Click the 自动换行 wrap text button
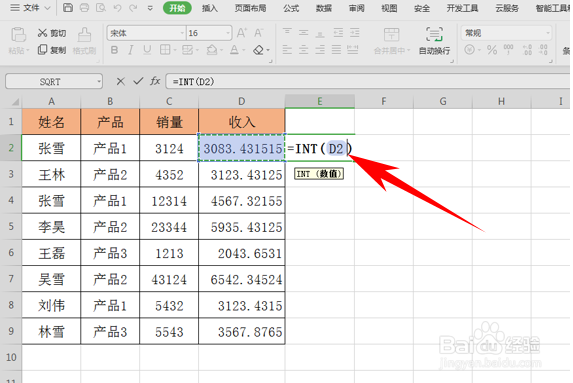This screenshot has width=573, height=383. (x=434, y=41)
